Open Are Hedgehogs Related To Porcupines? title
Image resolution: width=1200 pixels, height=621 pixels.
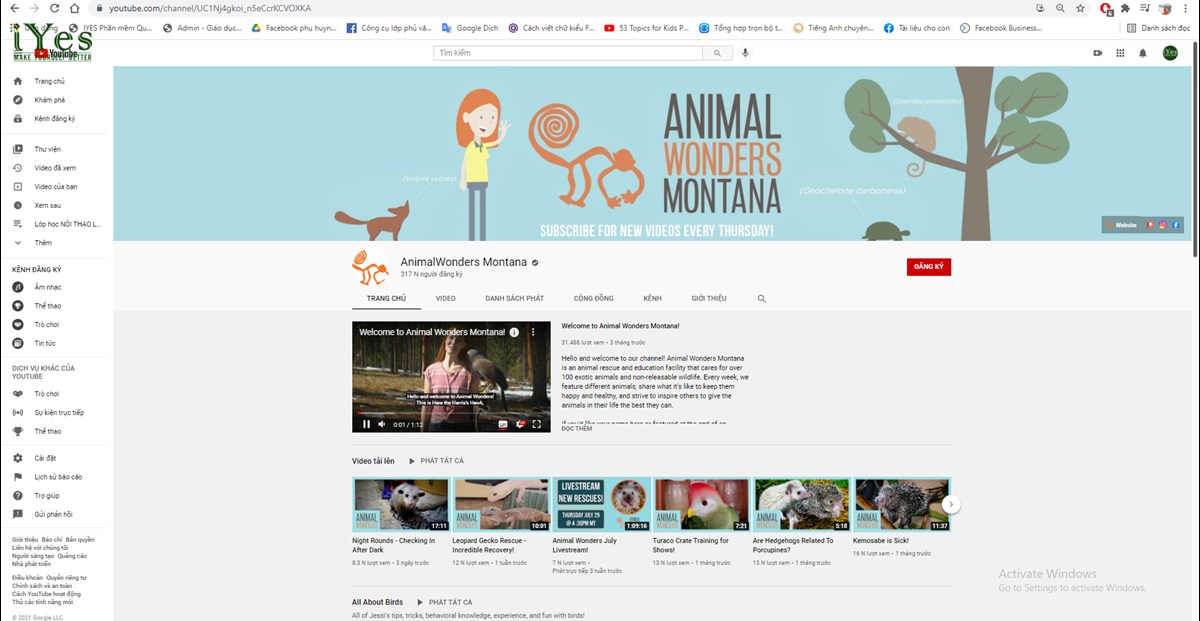pos(793,545)
